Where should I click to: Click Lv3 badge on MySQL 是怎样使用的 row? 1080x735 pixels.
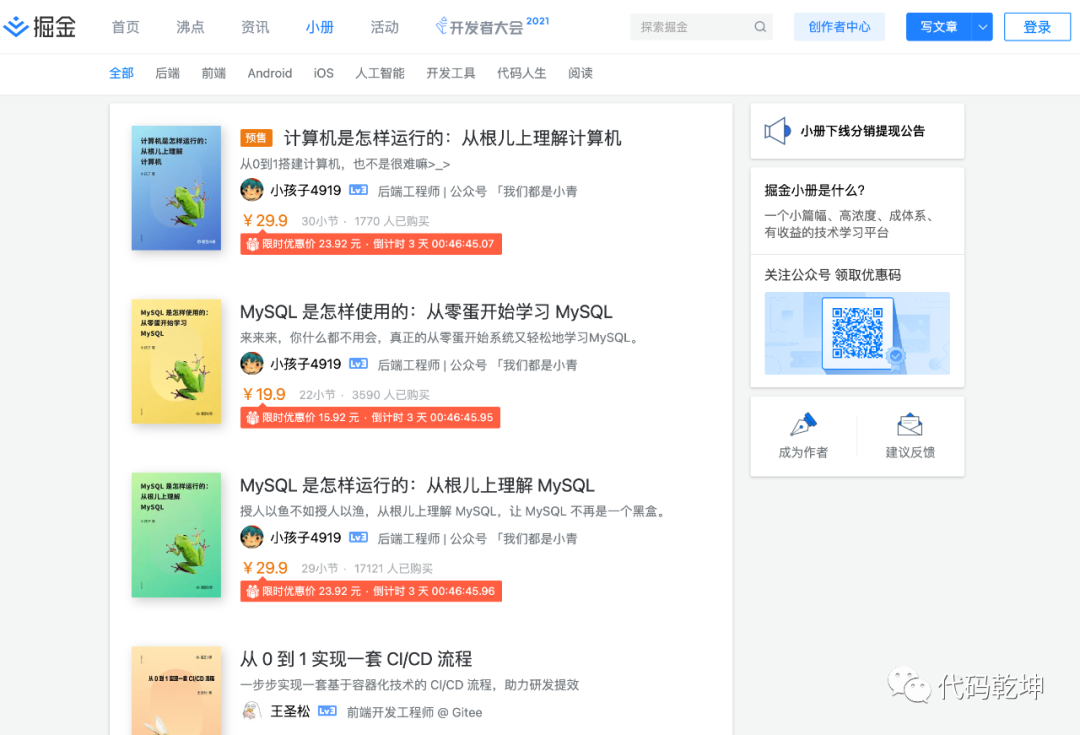click(x=358, y=364)
